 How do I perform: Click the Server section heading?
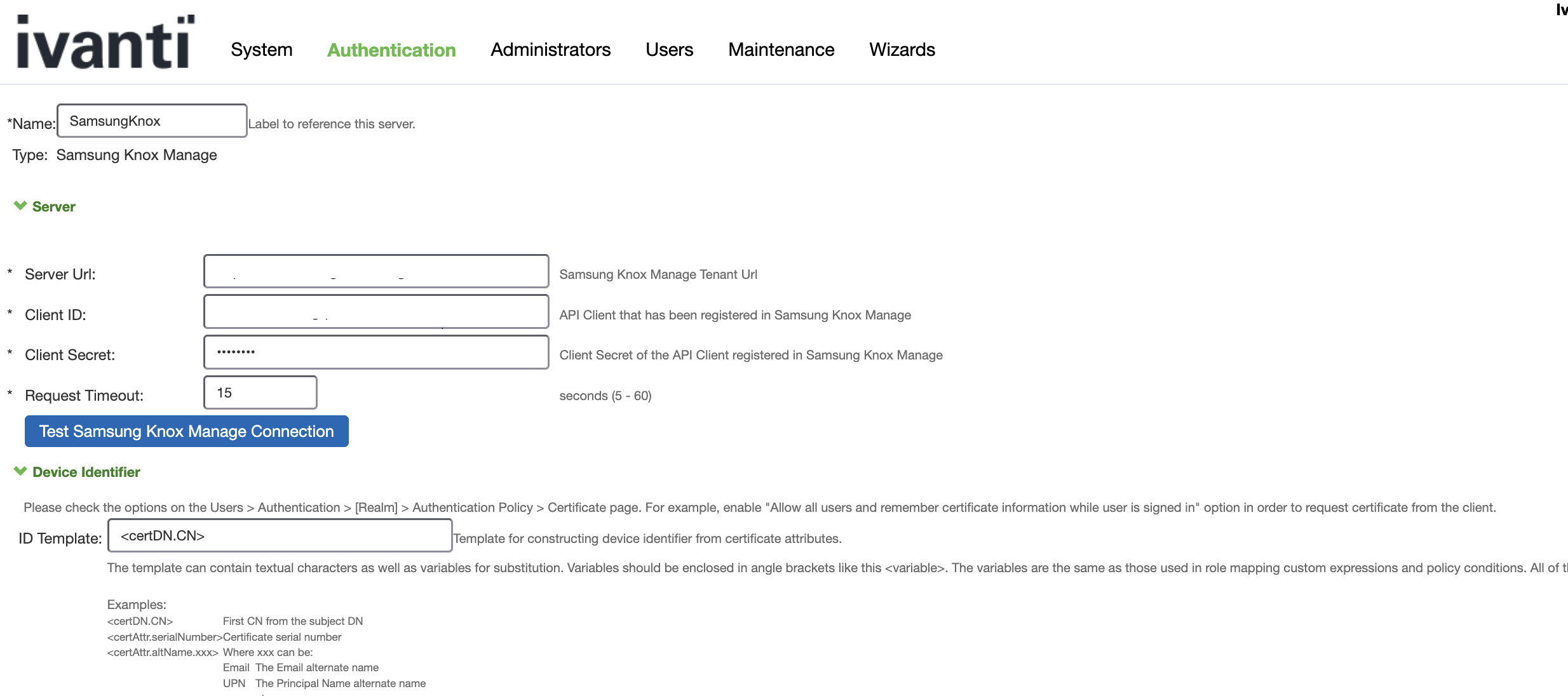[x=54, y=207]
